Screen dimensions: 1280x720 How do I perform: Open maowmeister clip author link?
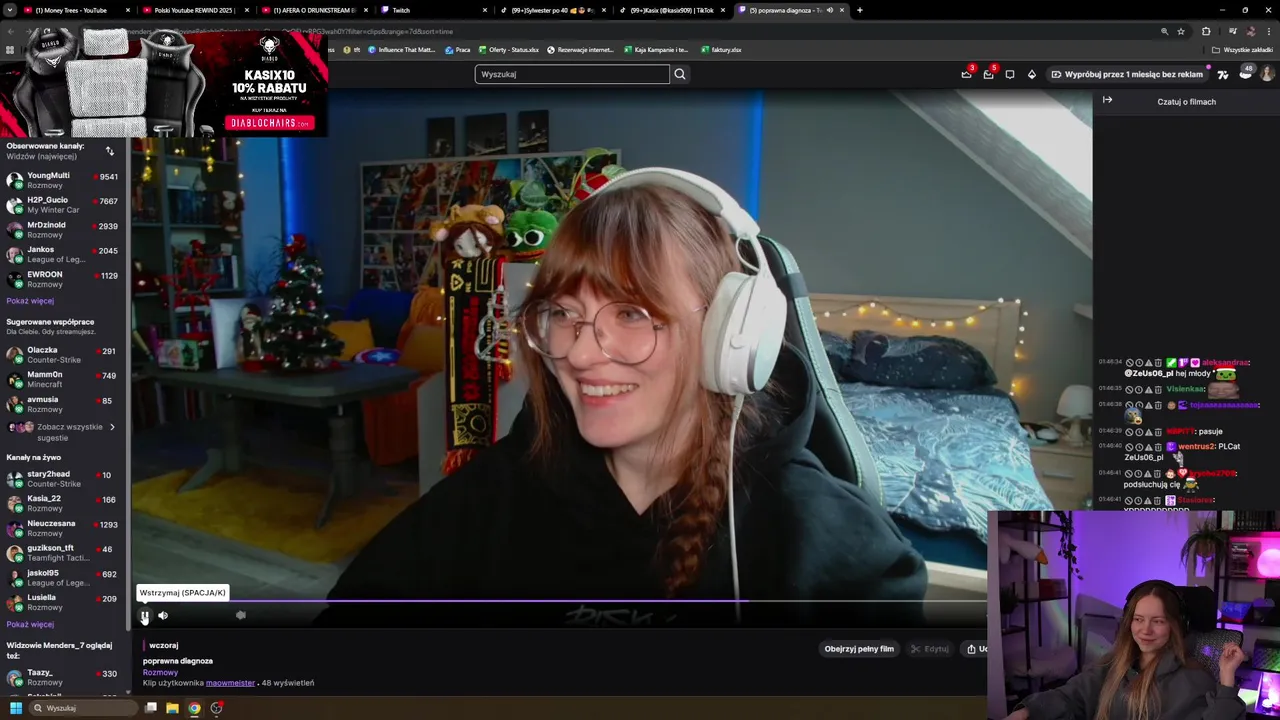point(230,683)
